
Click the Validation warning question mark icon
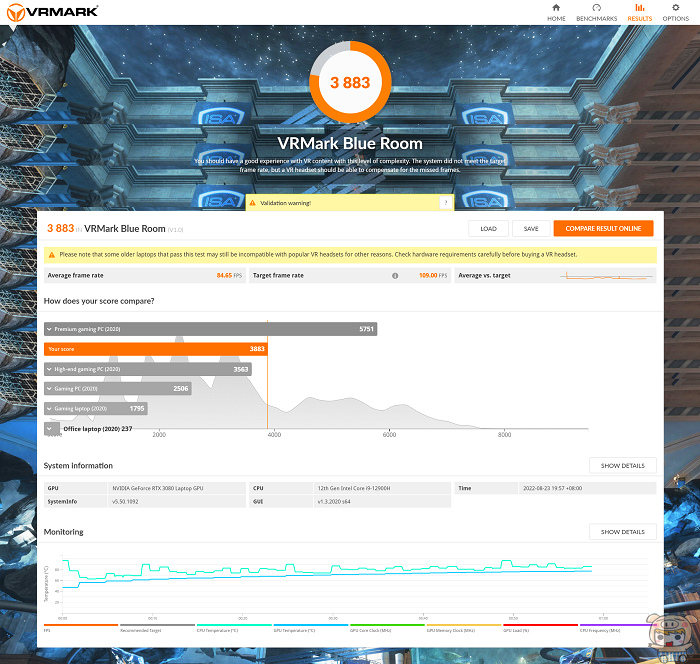(445, 203)
